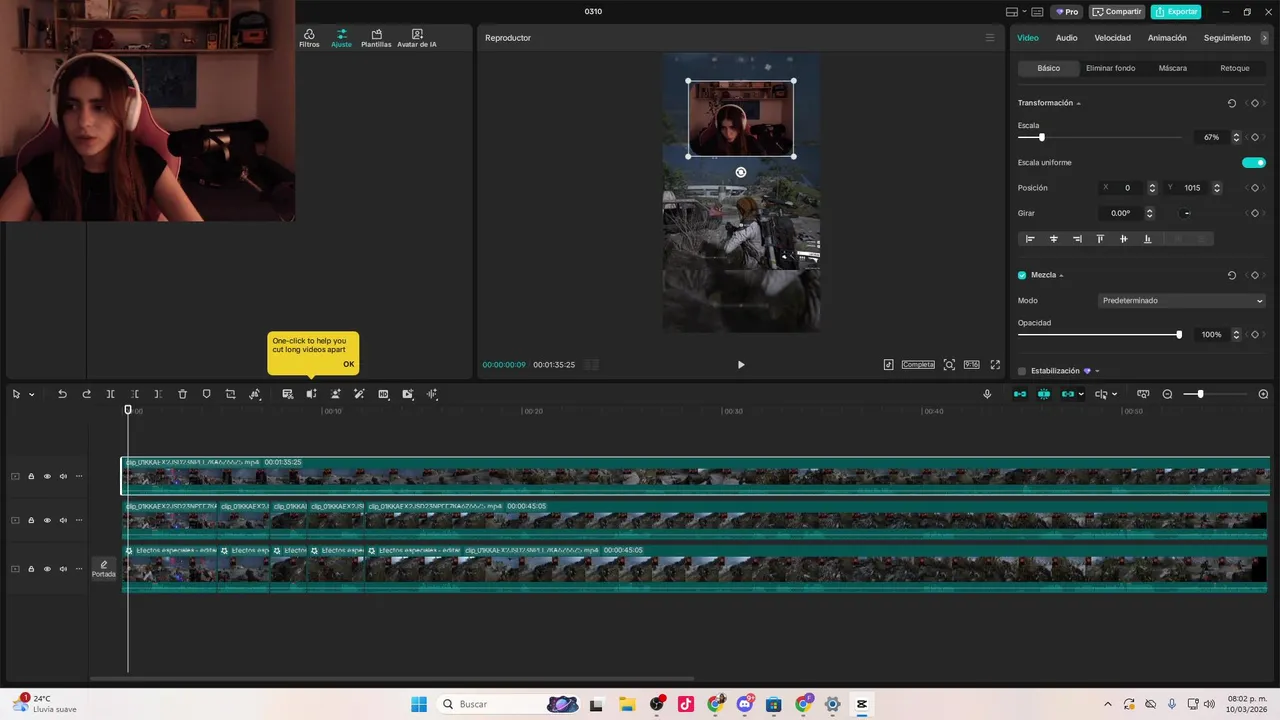The width and height of the screenshot is (1280, 720).
Task: Lock the middle video track
Action: pos(31,520)
